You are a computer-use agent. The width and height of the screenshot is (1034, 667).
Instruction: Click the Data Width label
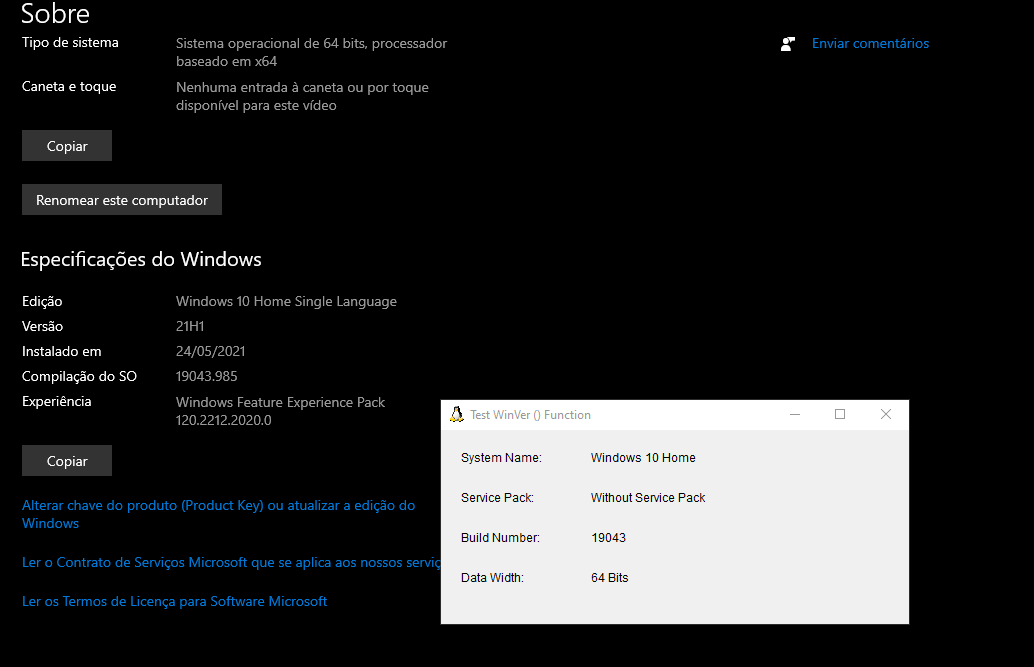tap(492, 578)
